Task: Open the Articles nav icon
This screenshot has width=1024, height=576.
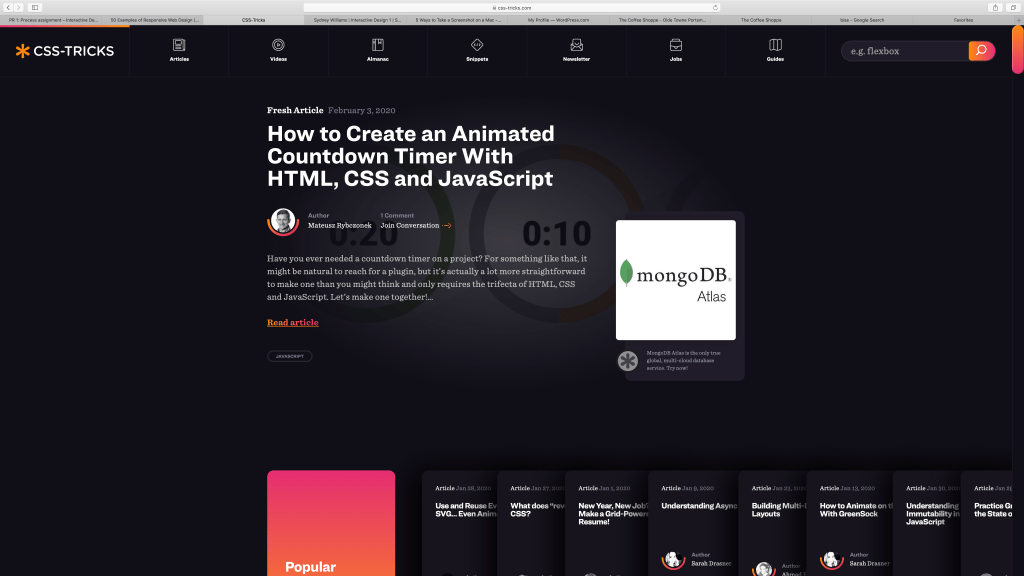Action: point(179,45)
